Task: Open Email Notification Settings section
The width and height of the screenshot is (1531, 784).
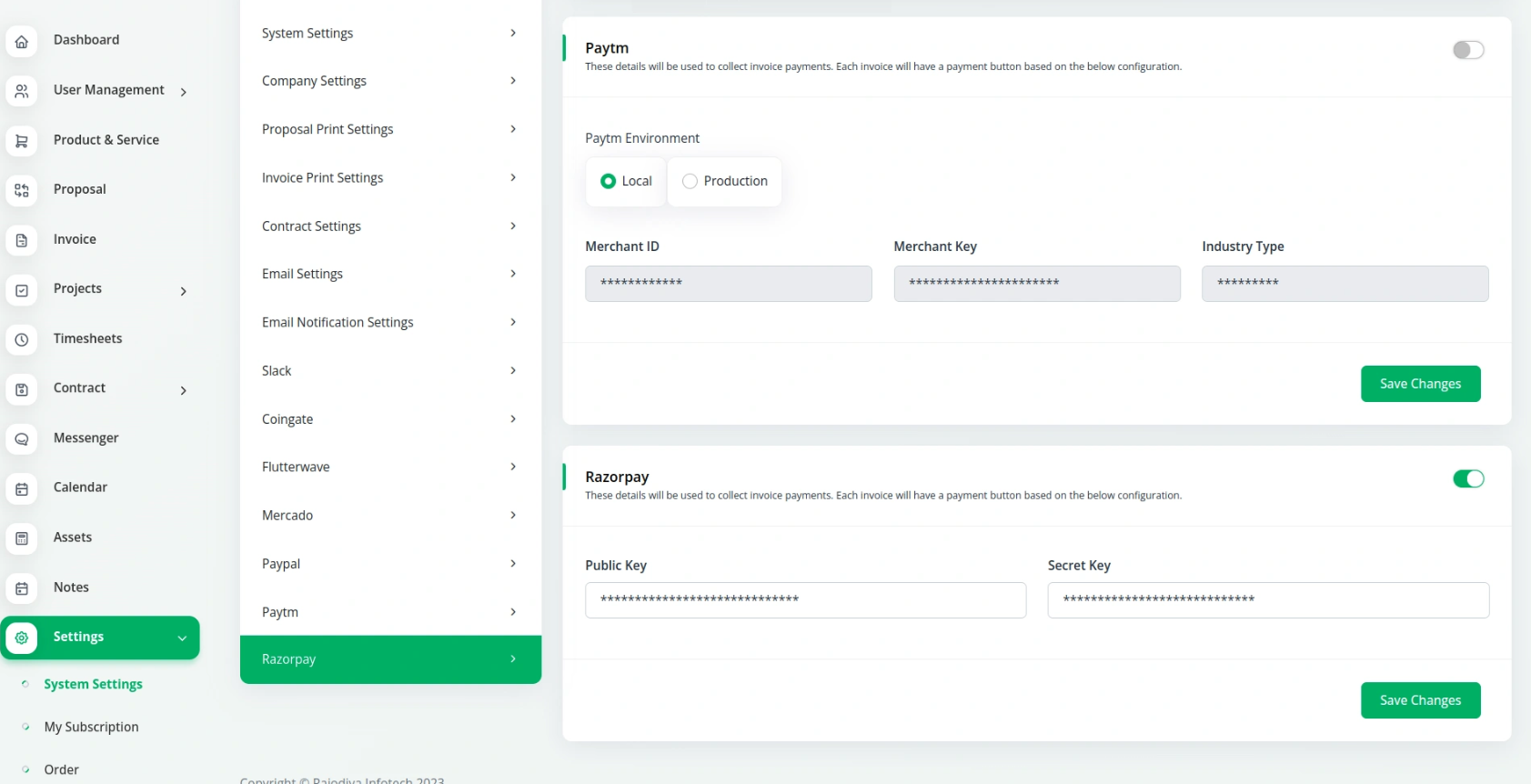Action: 390,322
